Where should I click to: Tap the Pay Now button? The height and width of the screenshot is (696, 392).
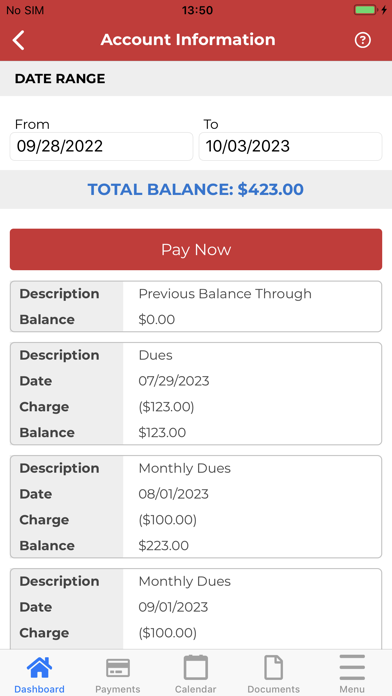[196, 249]
